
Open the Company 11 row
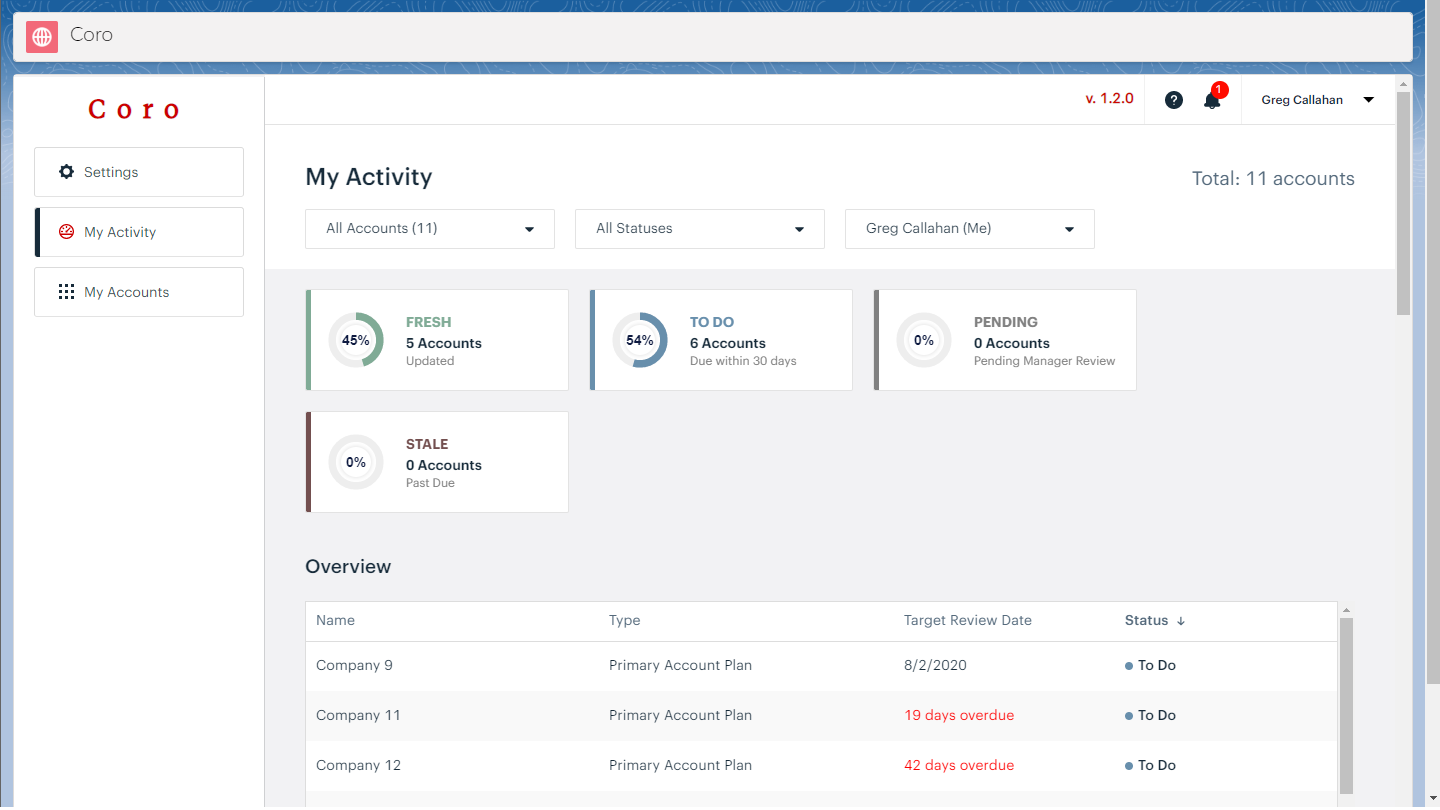(x=358, y=715)
